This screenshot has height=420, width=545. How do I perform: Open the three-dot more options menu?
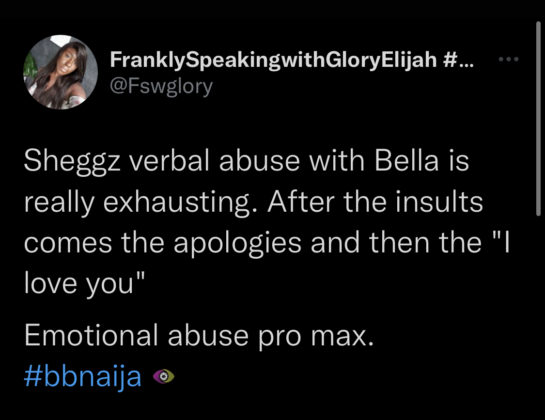tap(509, 59)
